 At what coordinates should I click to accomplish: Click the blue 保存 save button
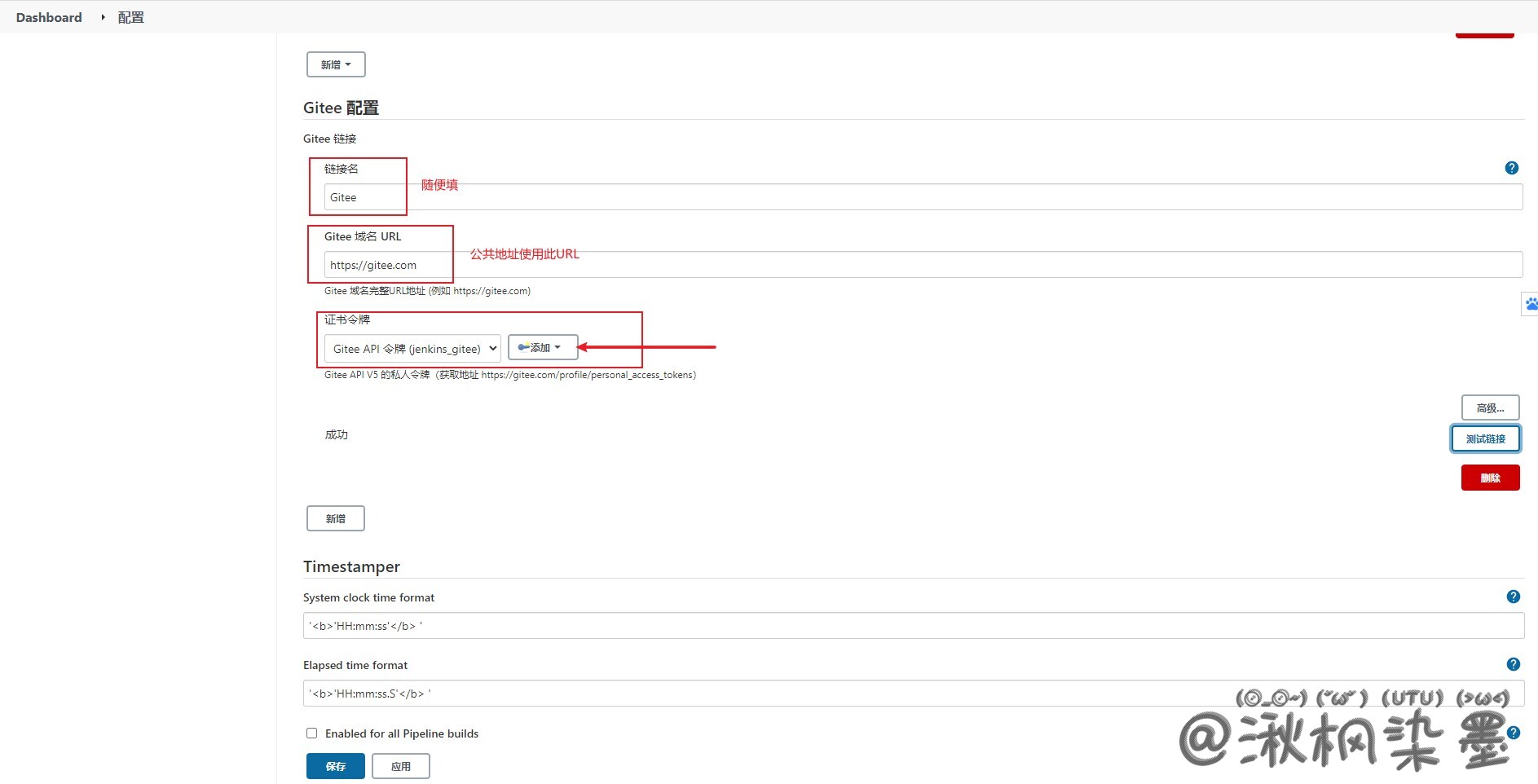coord(336,766)
